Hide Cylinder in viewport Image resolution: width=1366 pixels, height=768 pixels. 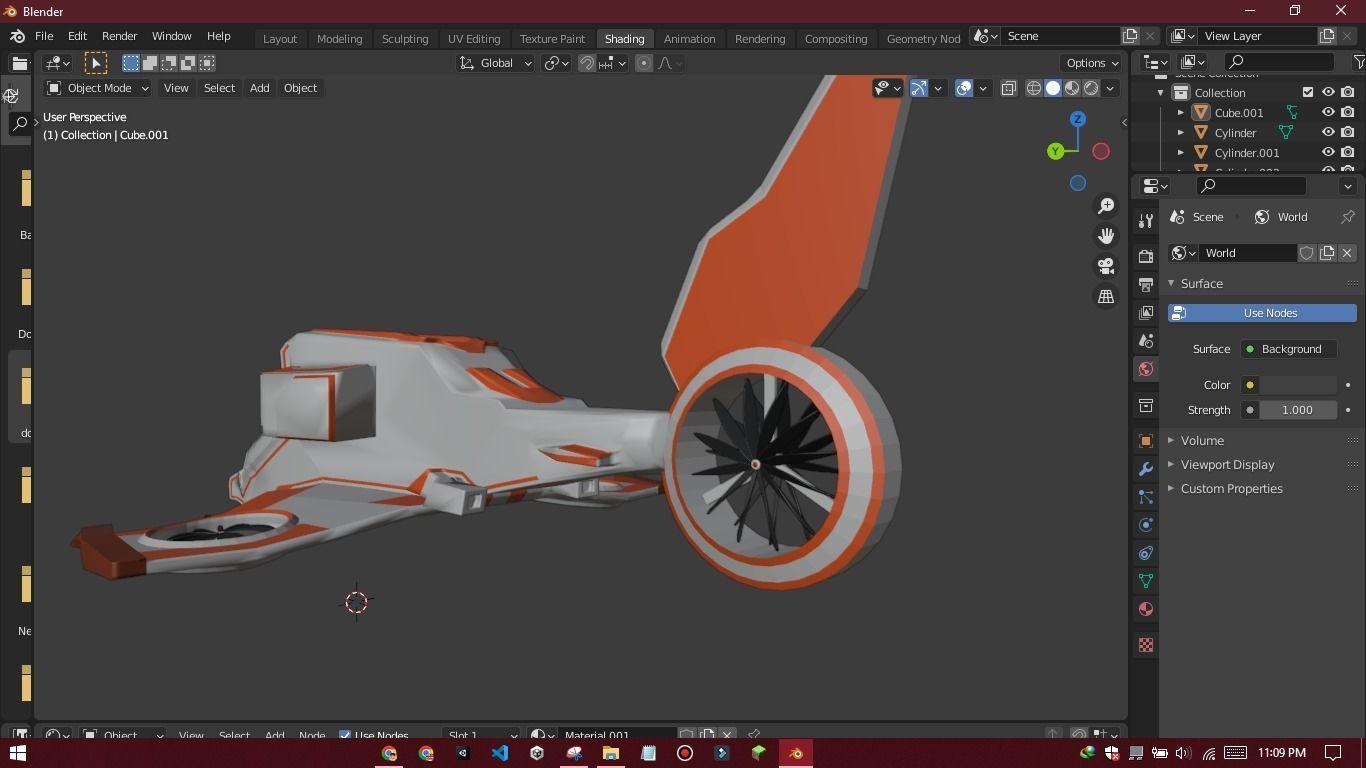[1328, 132]
